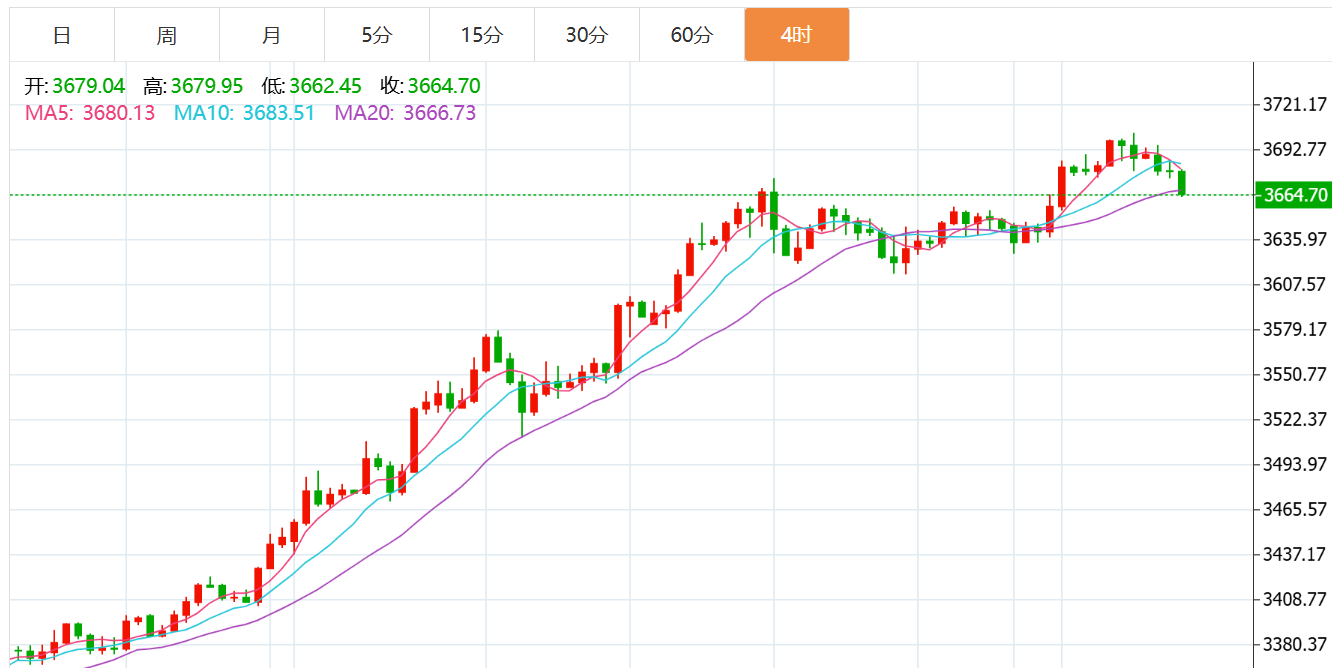The image size is (1332, 668).
Task: Click the opening price 3679.04
Action: tap(88, 86)
